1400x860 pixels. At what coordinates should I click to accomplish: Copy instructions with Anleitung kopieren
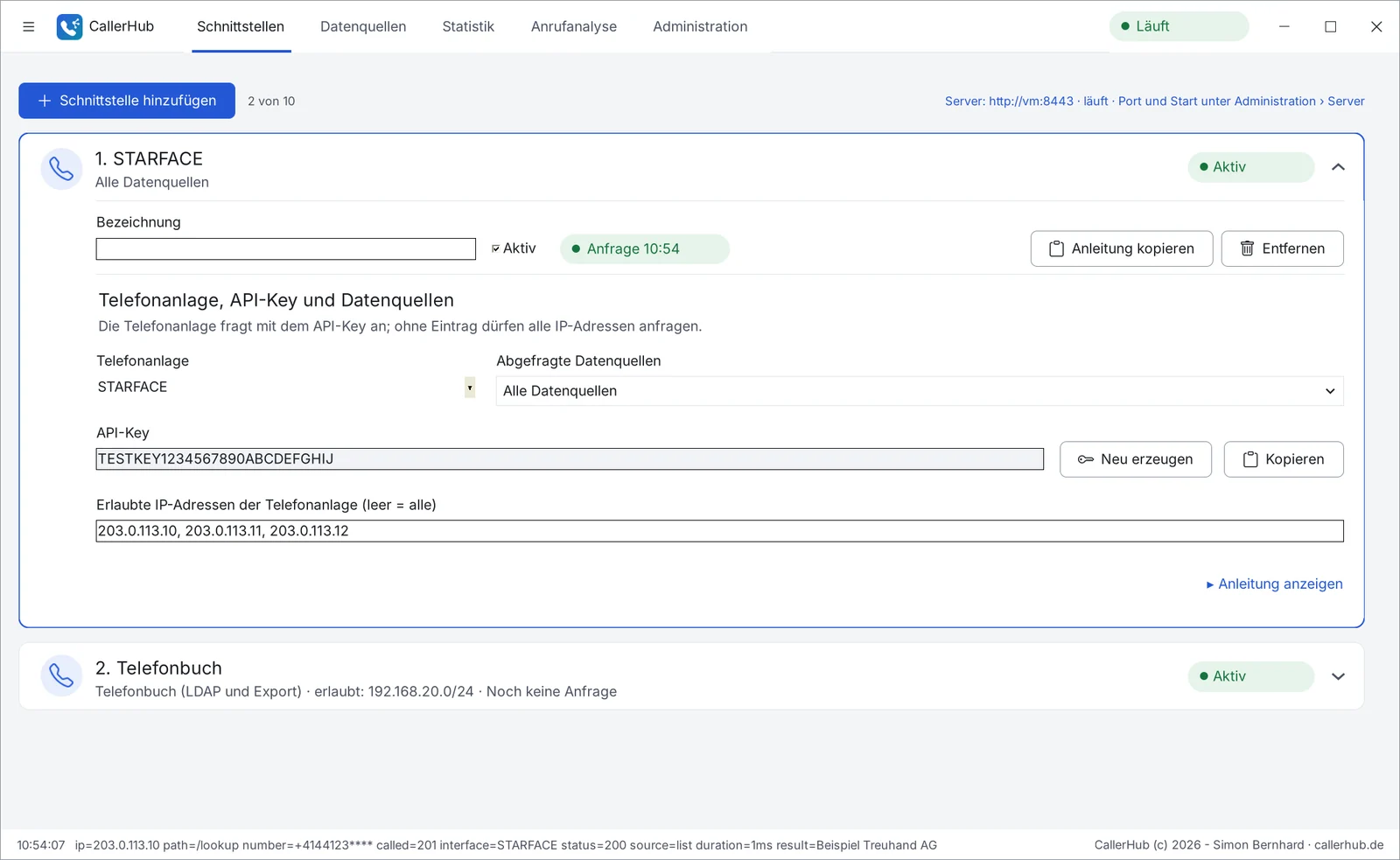pyautogui.click(x=1121, y=248)
